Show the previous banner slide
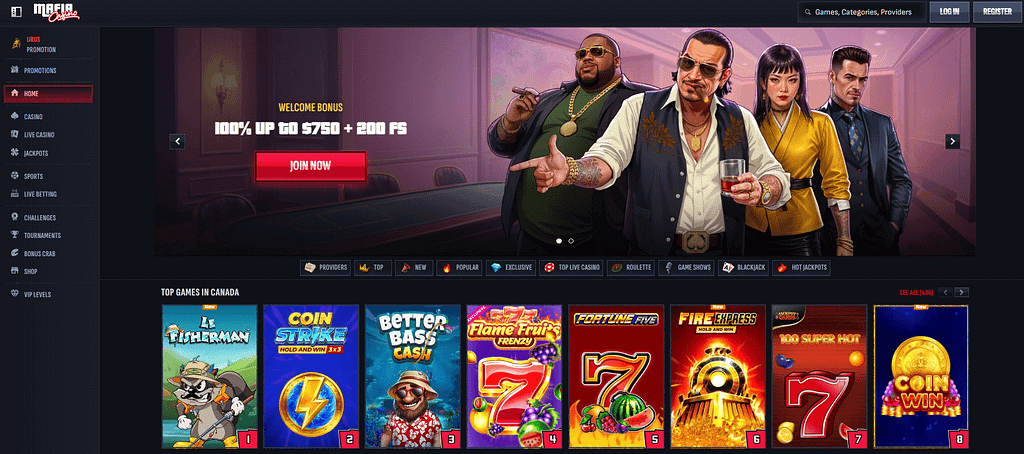Viewport: 1024px width, 454px height. tap(177, 141)
